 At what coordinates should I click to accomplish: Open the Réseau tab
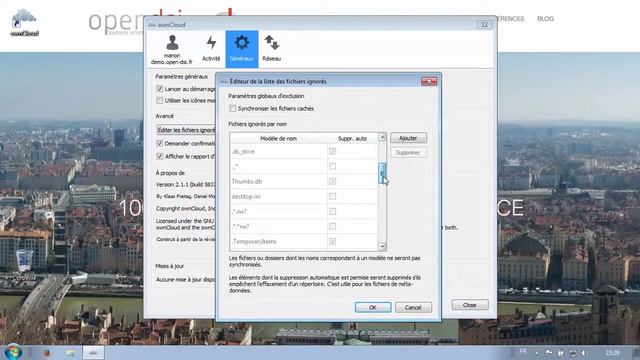pyautogui.click(x=272, y=49)
